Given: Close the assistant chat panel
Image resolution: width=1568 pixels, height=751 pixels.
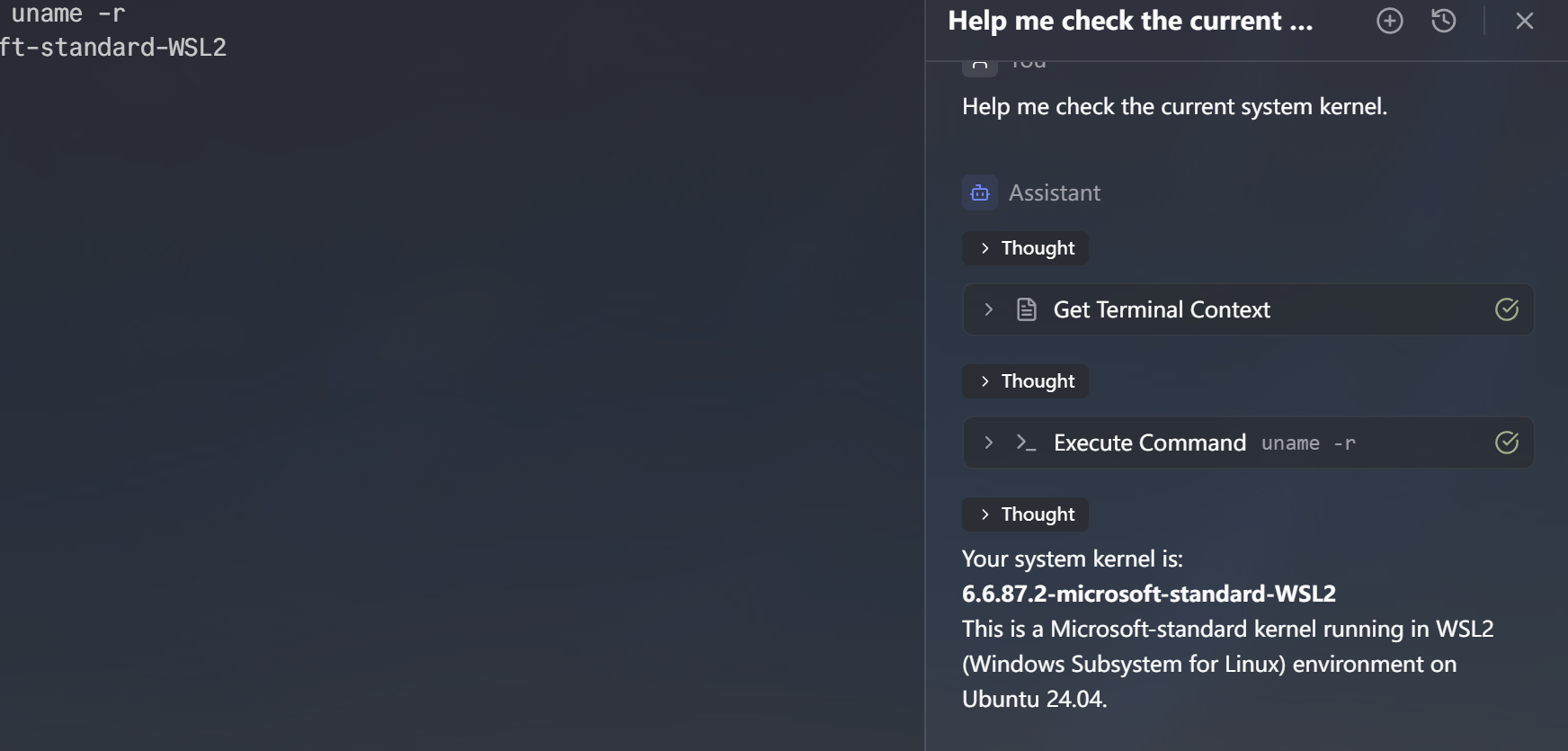Looking at the screenshot, I should pos(1524,21).
